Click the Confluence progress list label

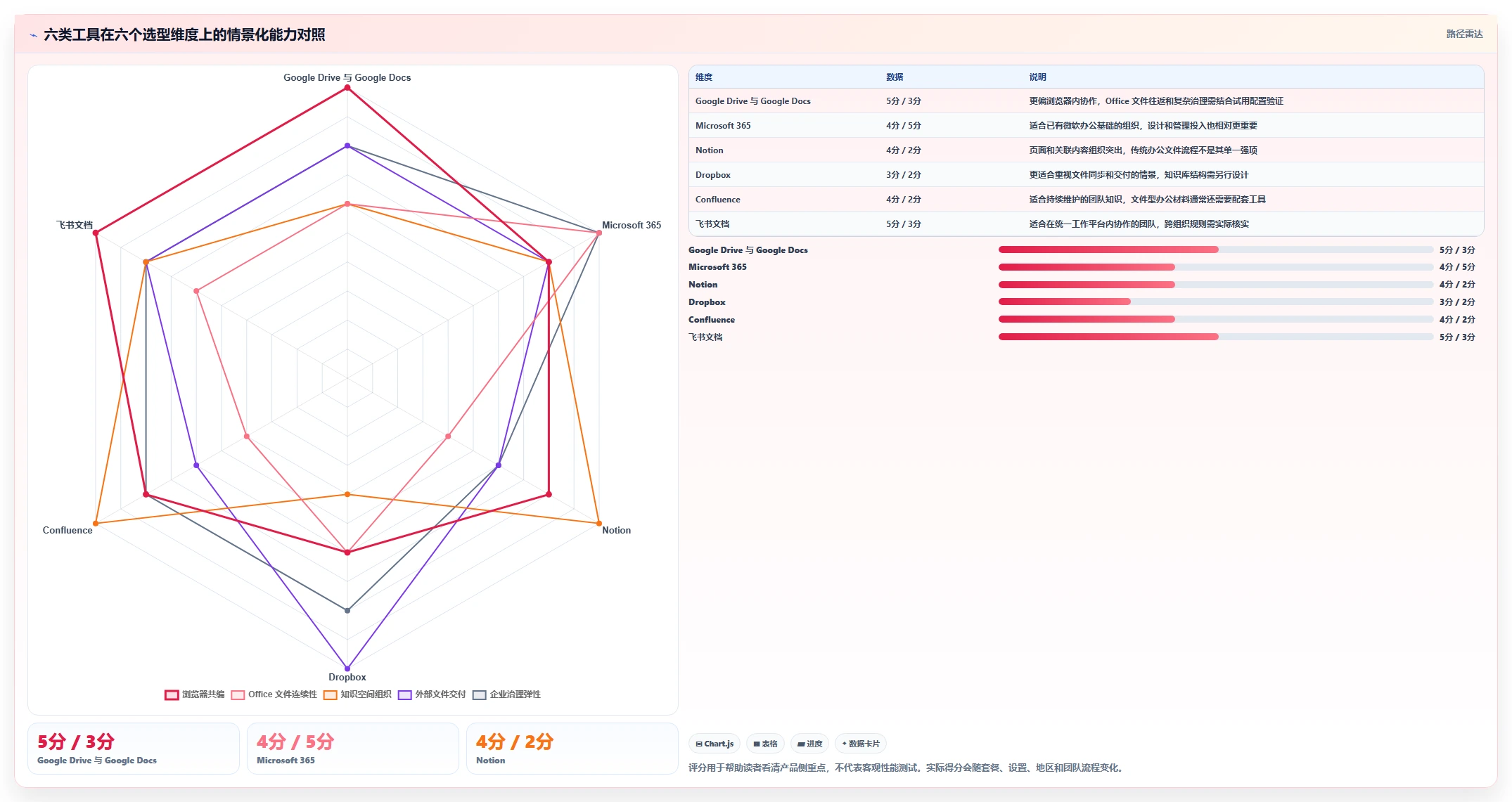pyautogui.click(x=712, y=320)
